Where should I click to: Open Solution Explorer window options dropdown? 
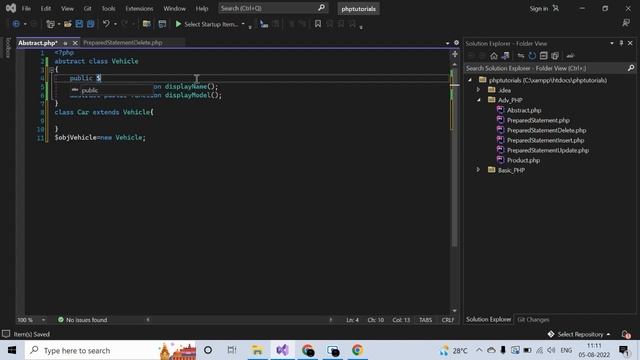click(x=612, y=43)
